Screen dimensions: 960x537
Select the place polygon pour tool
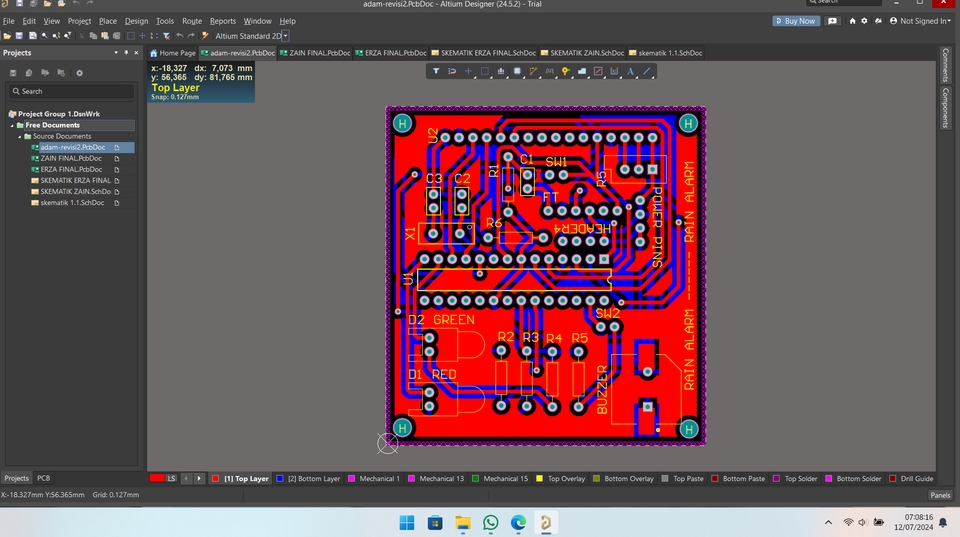point(582,71)
